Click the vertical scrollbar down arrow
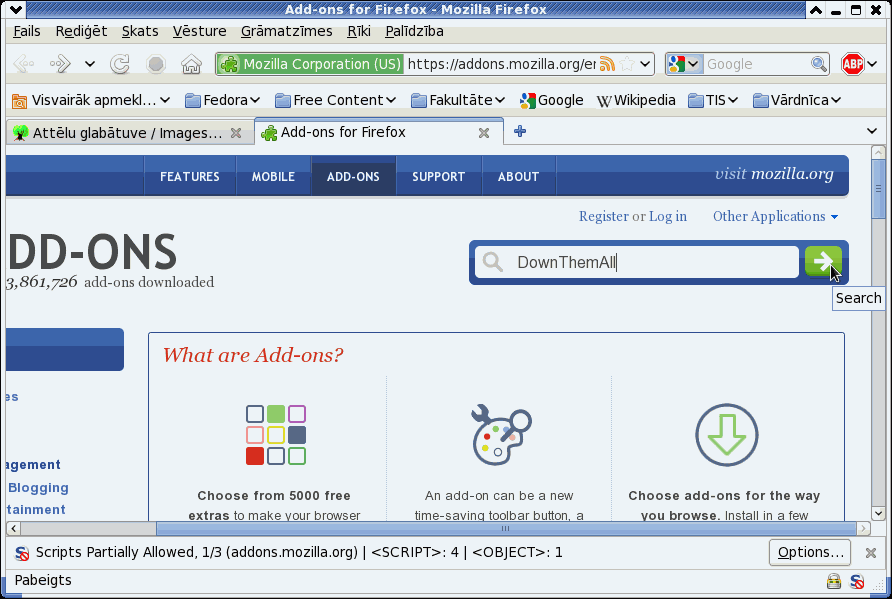Viewport: 892px width, 599px height. click(878, 513)
